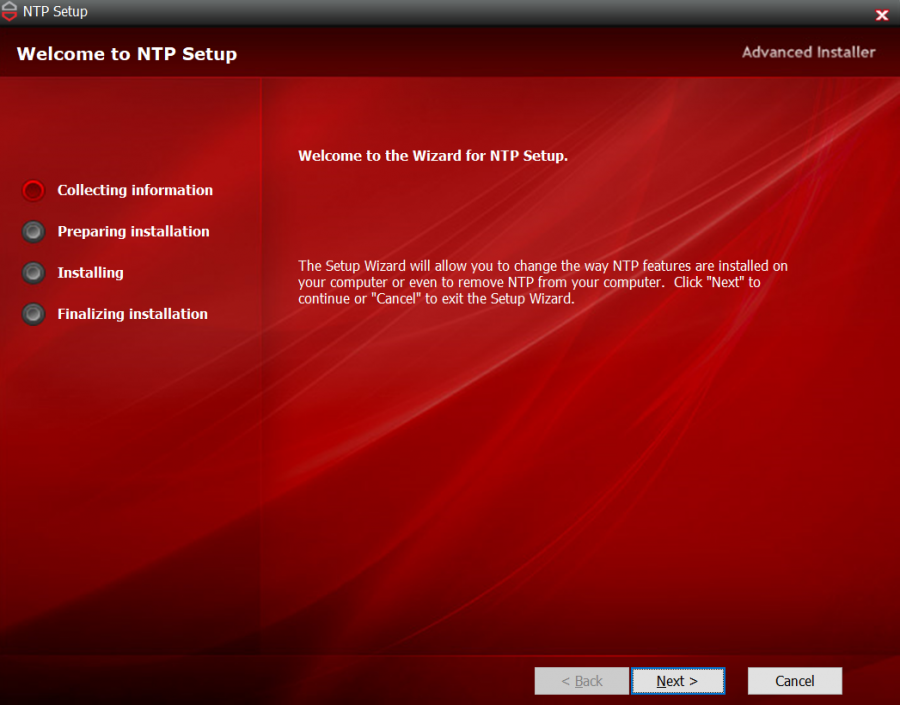Open the Advanced Installer branding link
Image resolution: width=900 pixels, height=705 pixels.
[808, 52]
